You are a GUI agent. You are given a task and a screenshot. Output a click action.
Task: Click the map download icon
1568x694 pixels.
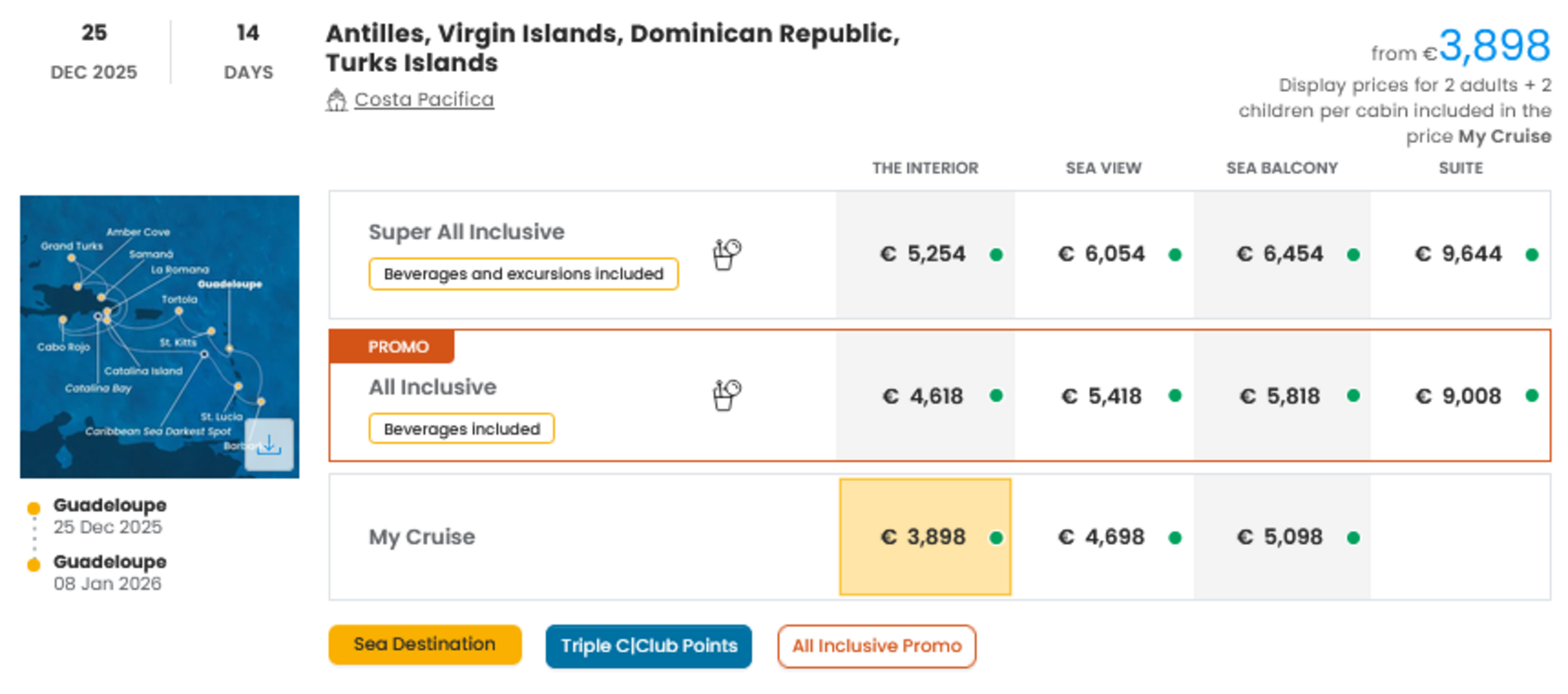(x=269, y=445)
